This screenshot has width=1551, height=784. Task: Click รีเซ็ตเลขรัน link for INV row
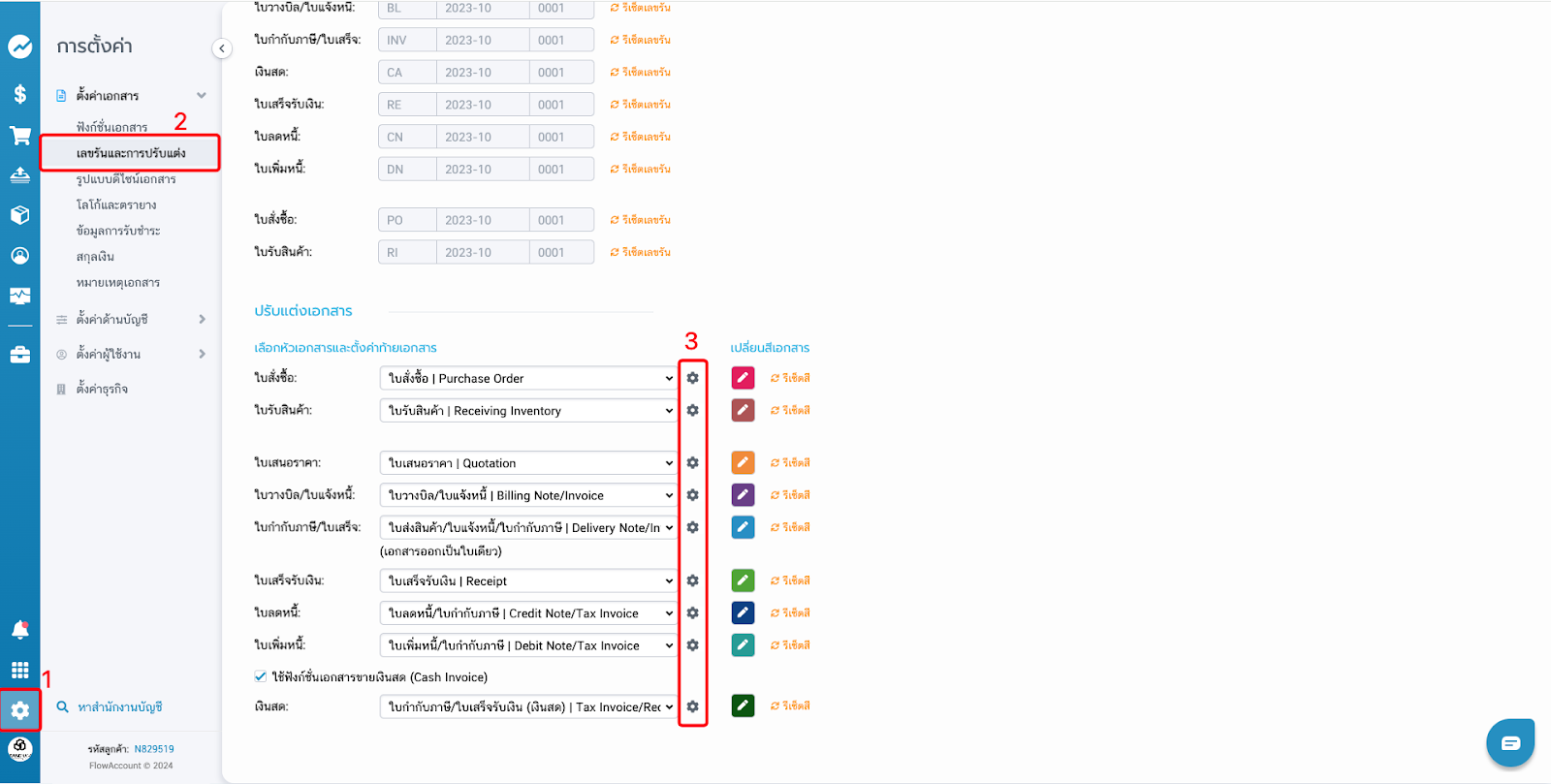click(641, 40)
